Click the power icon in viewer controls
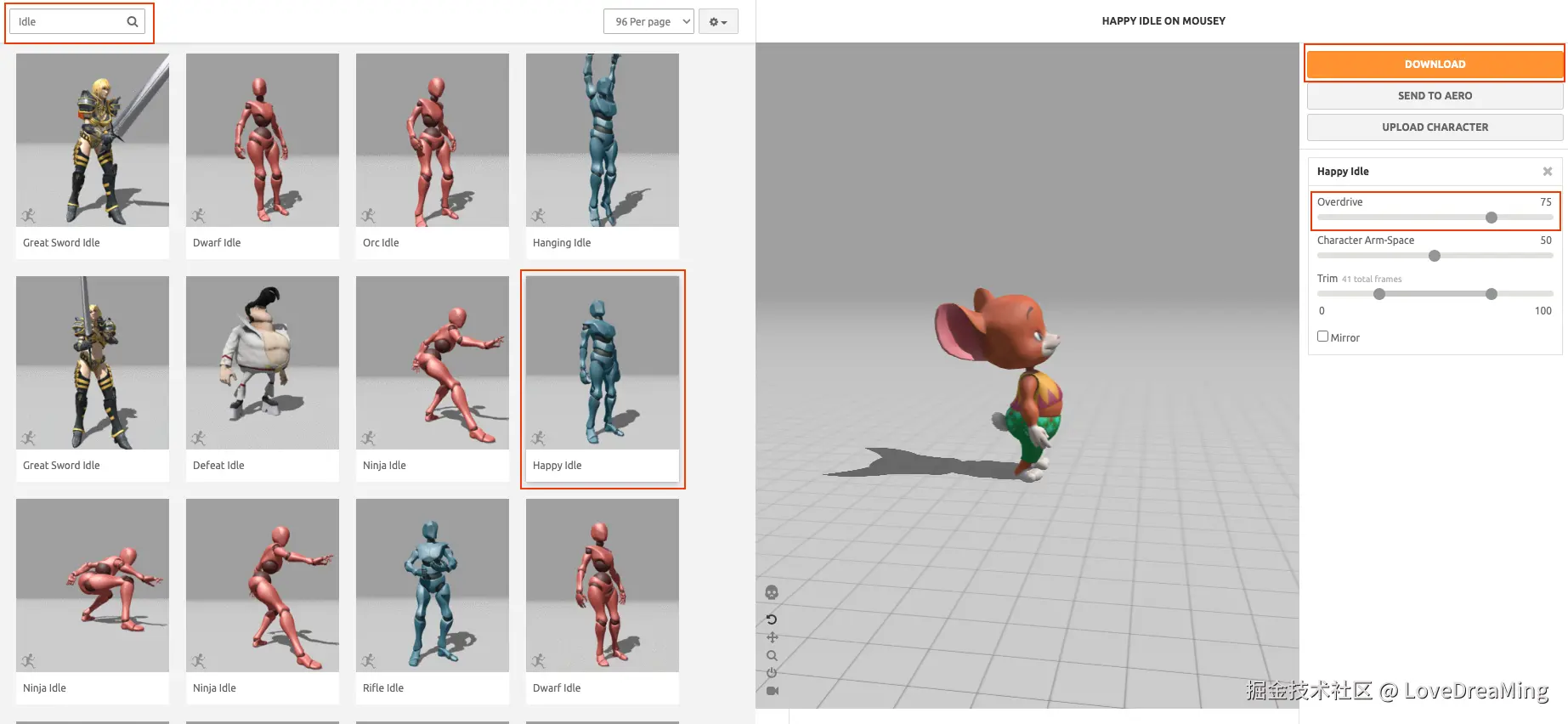Screen dimensions: 1568x724 coord(772,673)
